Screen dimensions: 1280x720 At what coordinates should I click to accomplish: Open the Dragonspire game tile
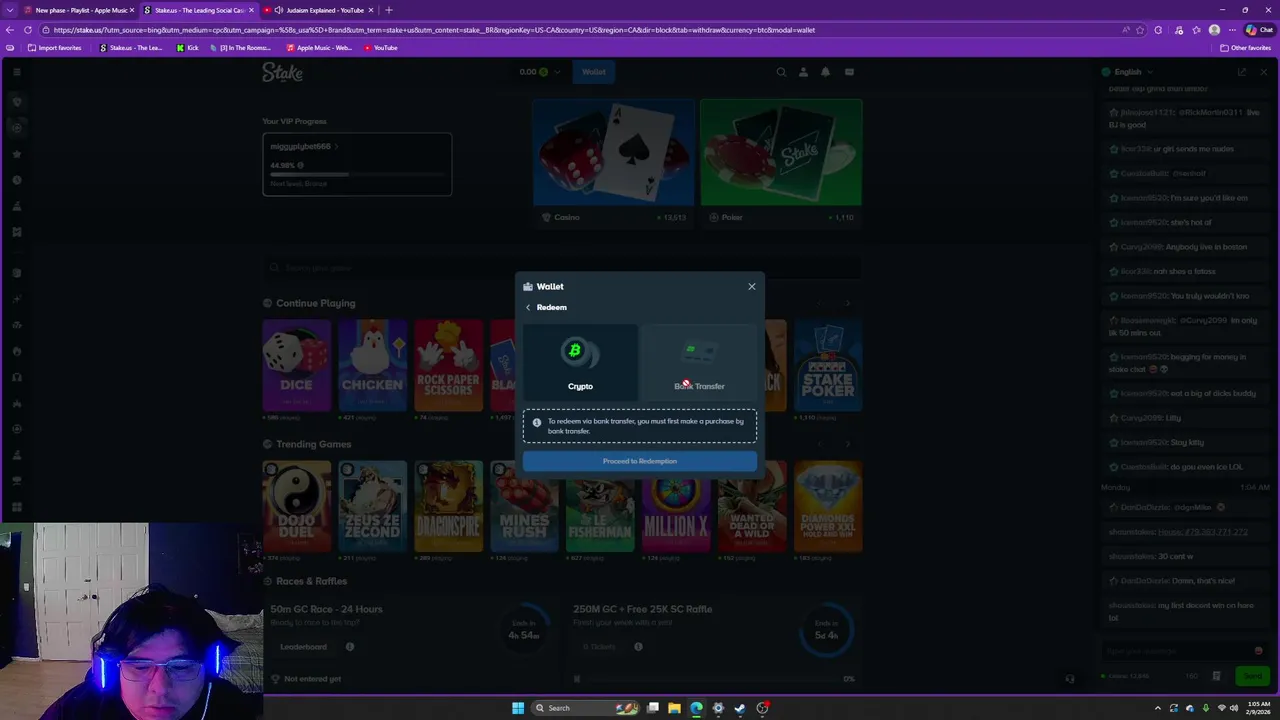coord(448,506)
